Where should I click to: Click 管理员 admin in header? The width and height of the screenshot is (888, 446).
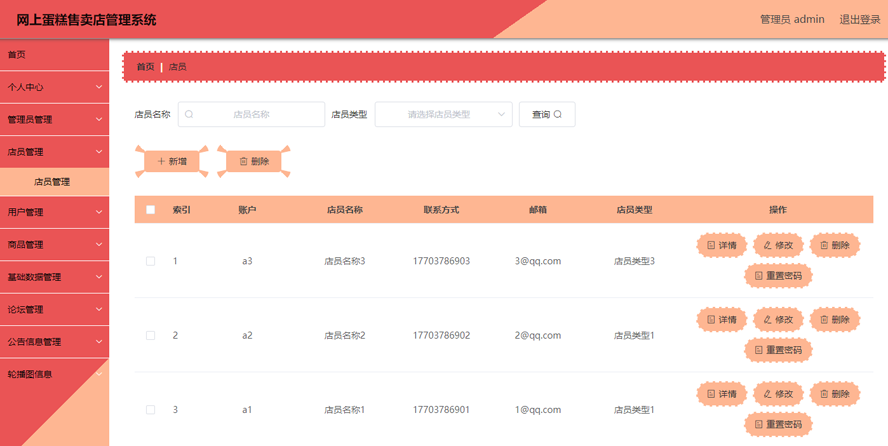coord(792,19)
